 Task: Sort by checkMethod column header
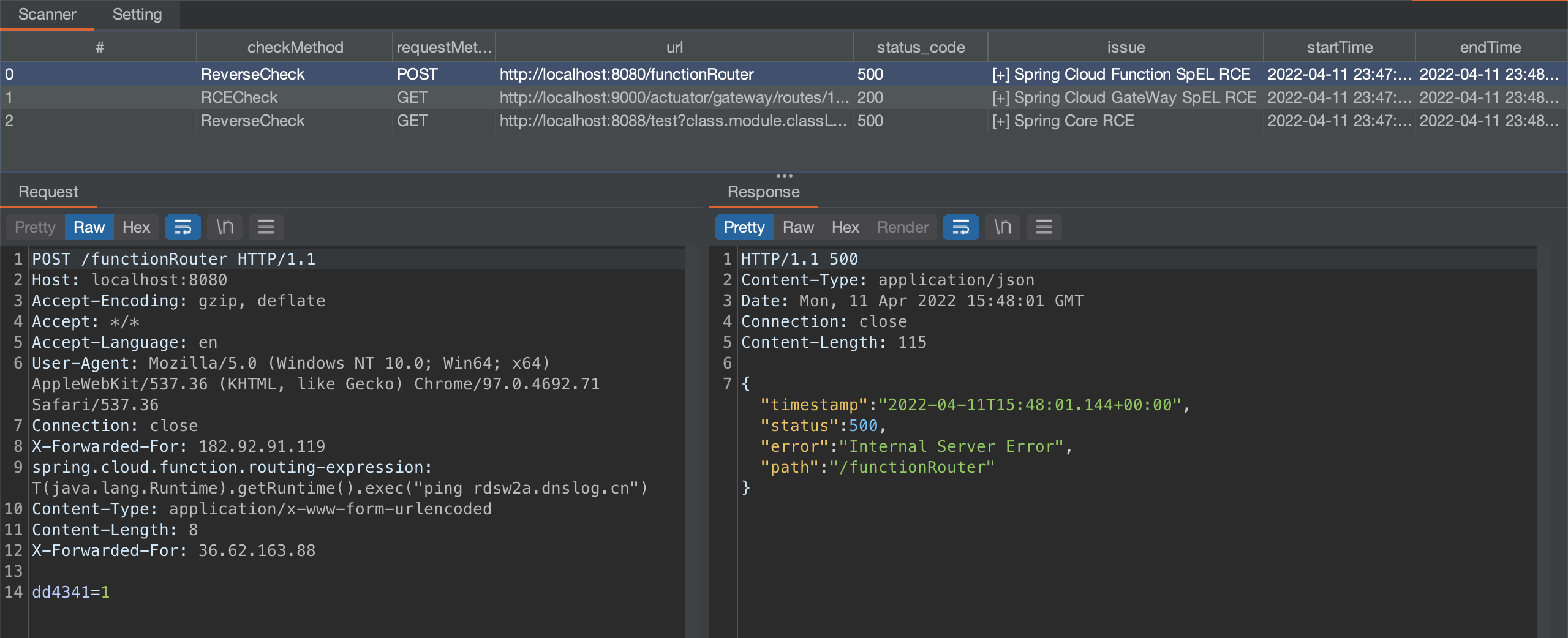pyautogui.click(x=295, y=47)
